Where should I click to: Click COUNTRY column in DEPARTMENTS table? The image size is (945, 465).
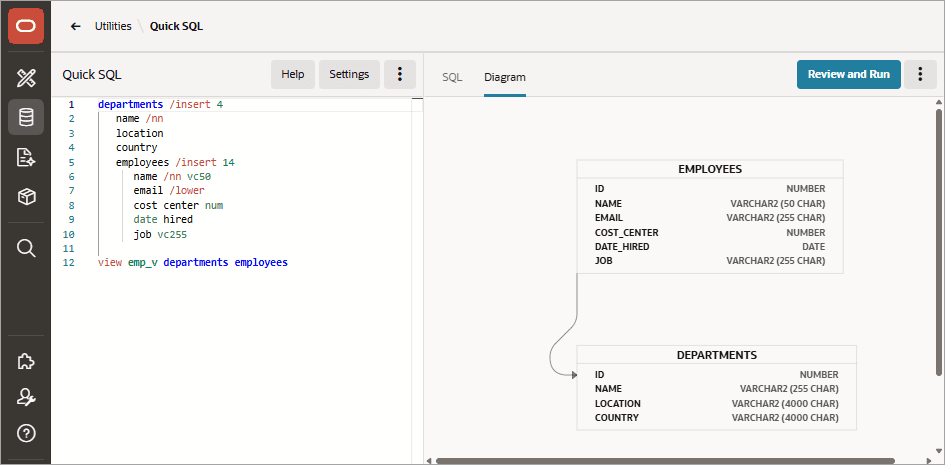tap(617, 418)
